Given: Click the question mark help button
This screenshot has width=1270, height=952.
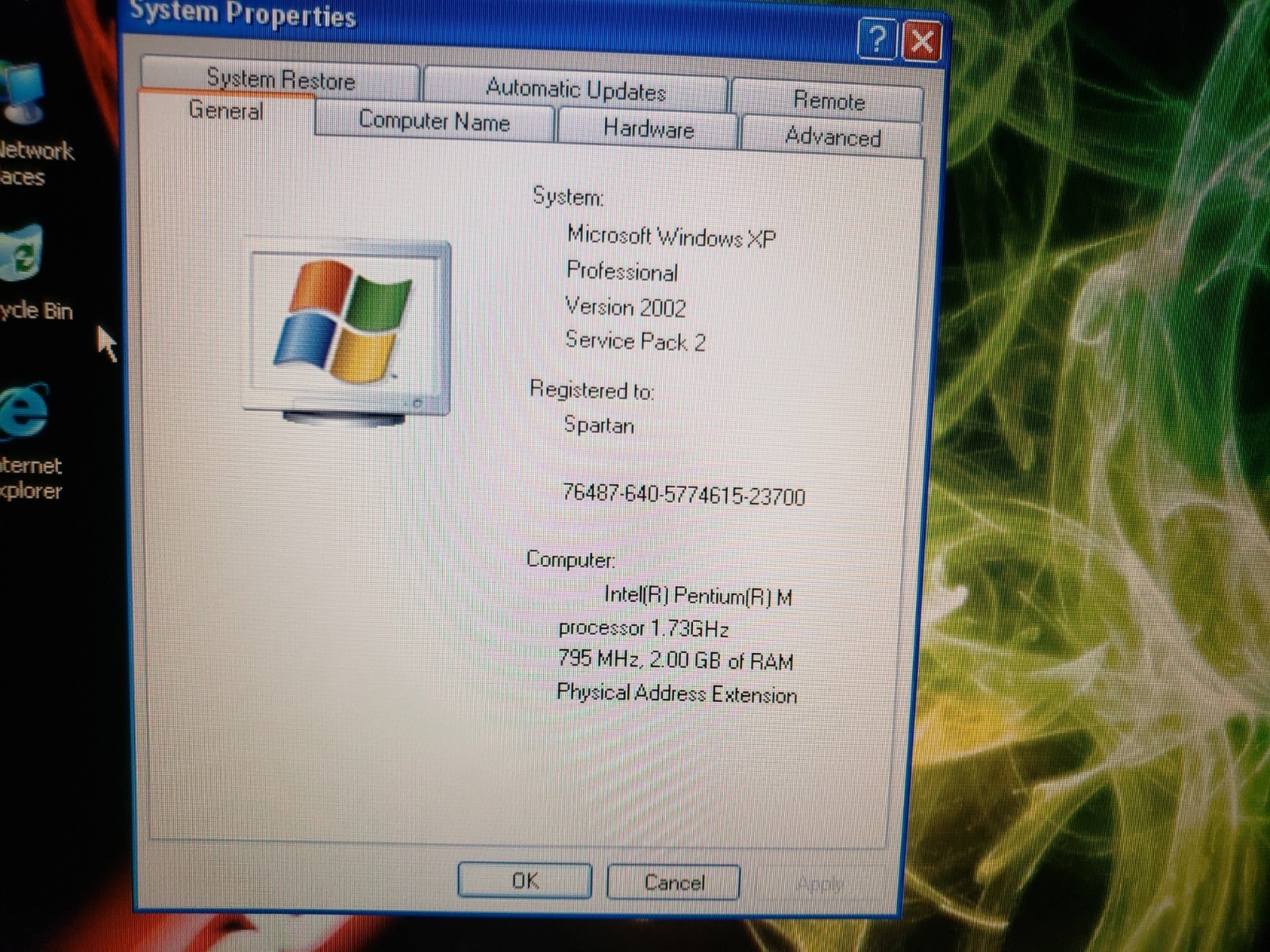Looking at the screenshot, I should (x=876, y=40).
